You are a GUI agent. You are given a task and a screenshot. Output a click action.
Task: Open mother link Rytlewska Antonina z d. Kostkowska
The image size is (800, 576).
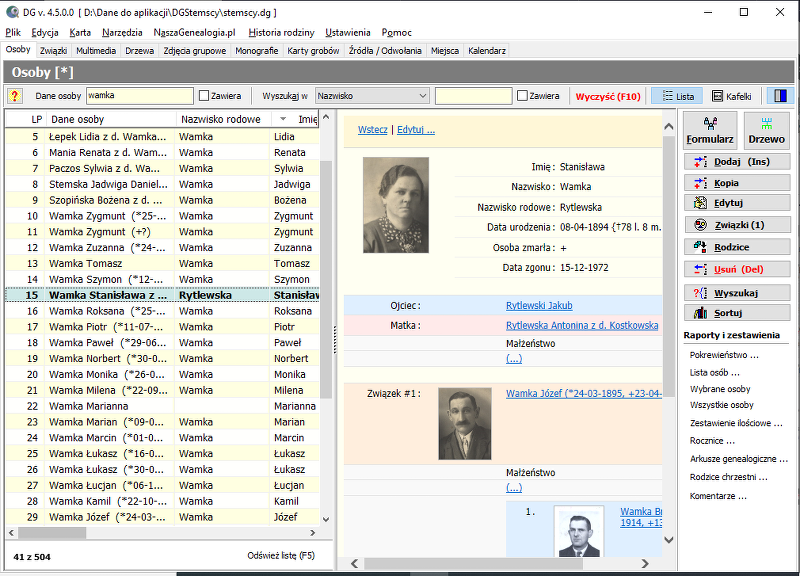[x=582, y=325]
